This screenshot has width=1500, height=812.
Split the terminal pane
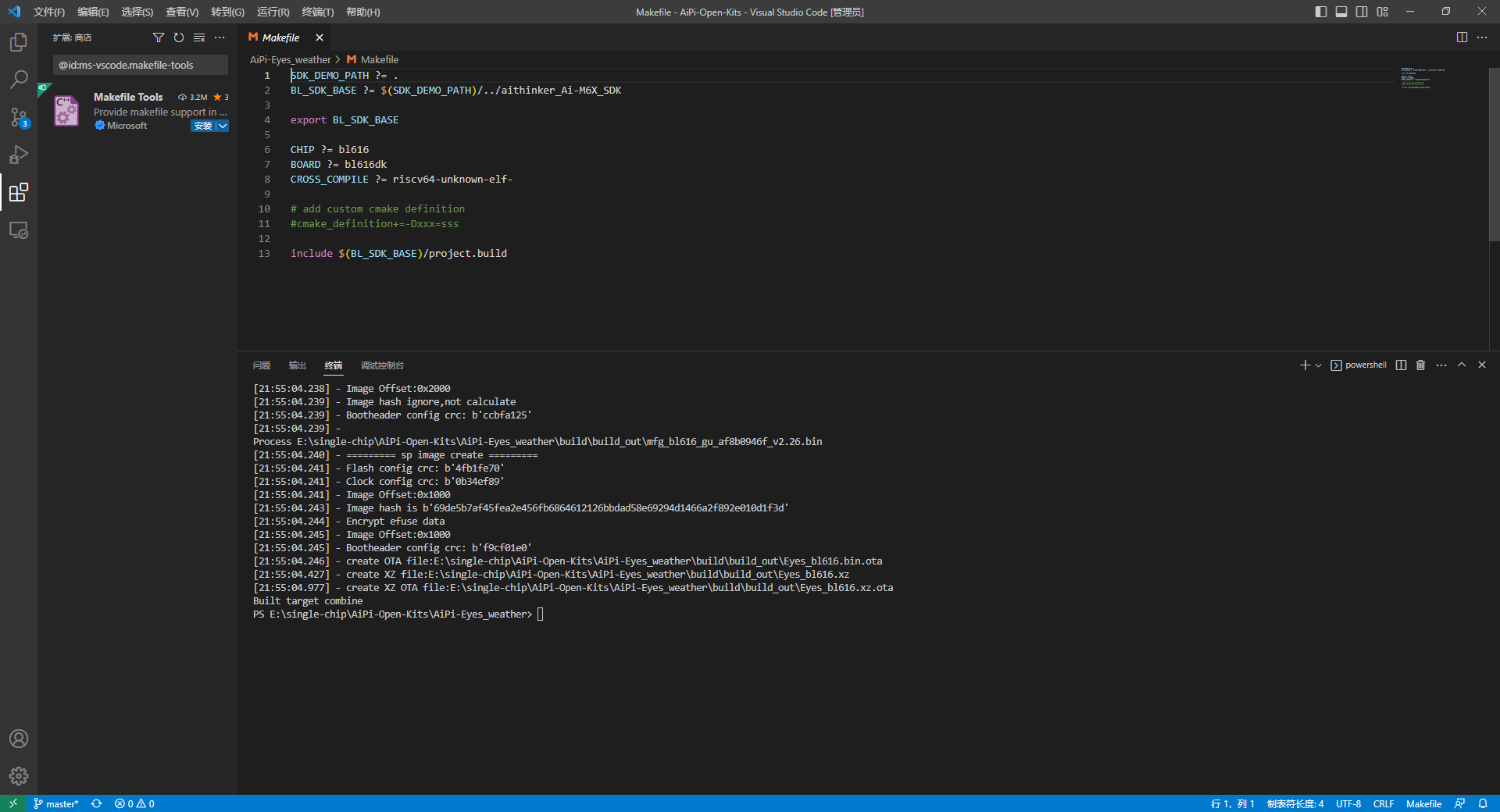click(x=1401, y=365)
